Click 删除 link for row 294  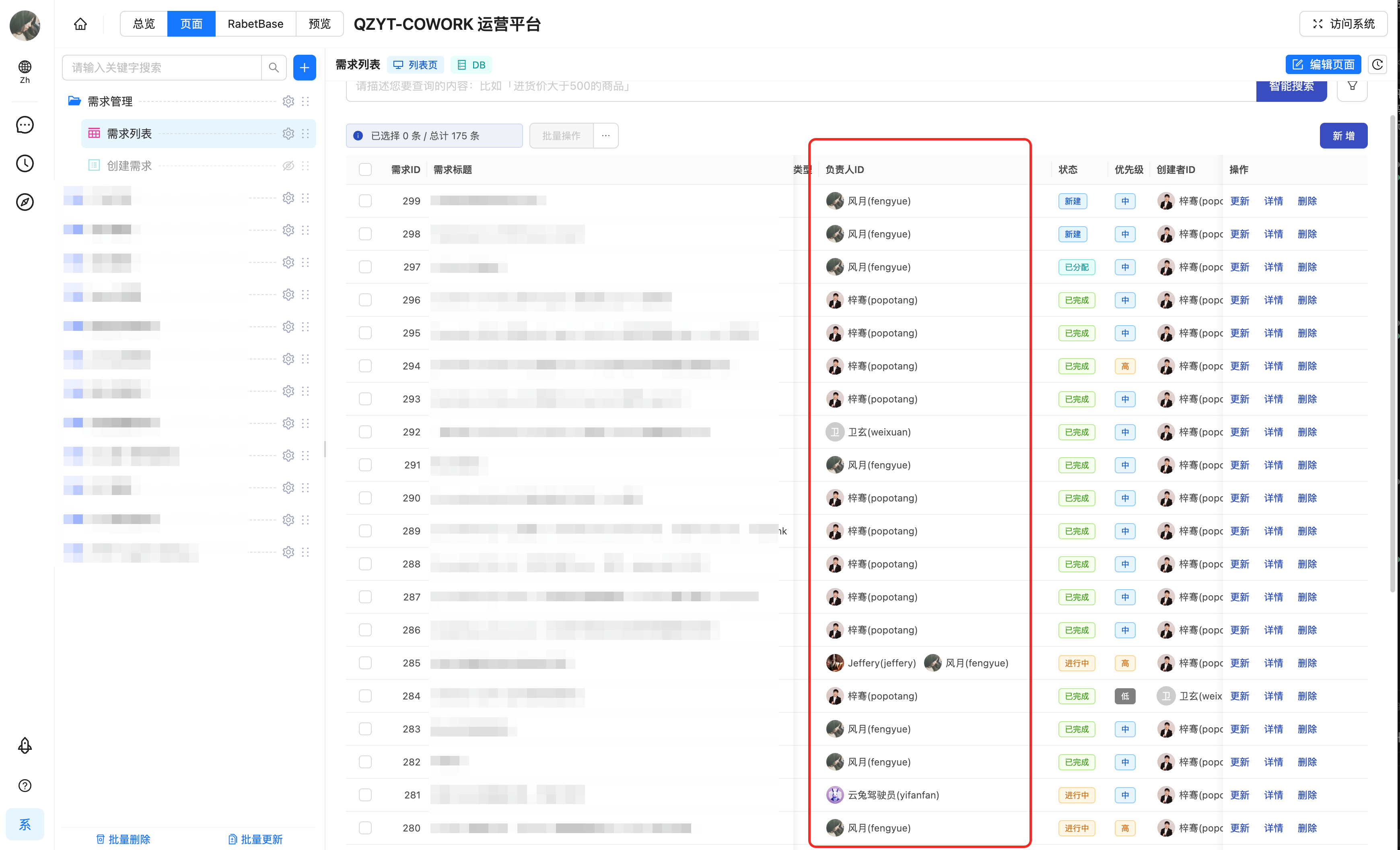click(x=1307, y=365)
